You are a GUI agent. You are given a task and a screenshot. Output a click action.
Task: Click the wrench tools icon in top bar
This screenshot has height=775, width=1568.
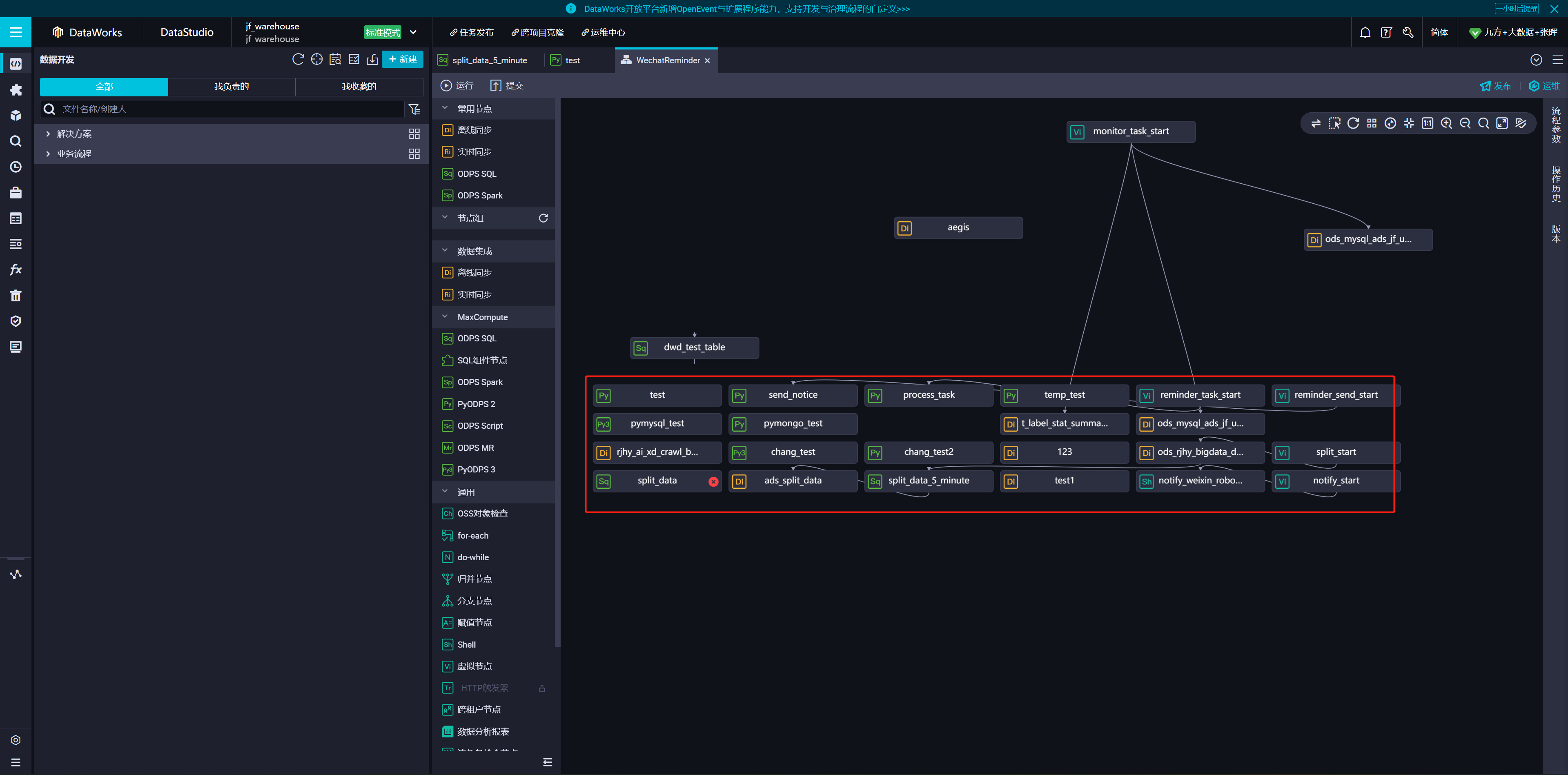coord(1408,32)
